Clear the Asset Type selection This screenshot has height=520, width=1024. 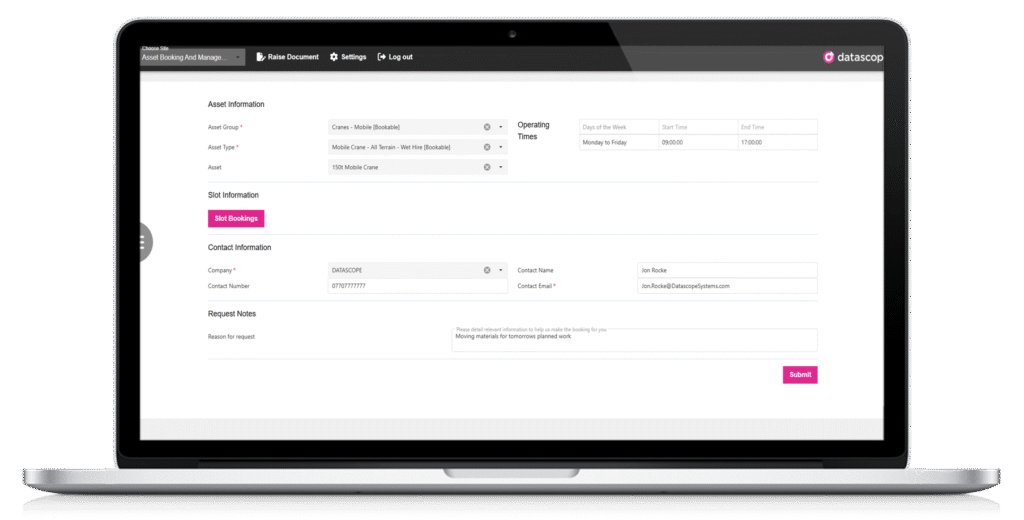487,147
